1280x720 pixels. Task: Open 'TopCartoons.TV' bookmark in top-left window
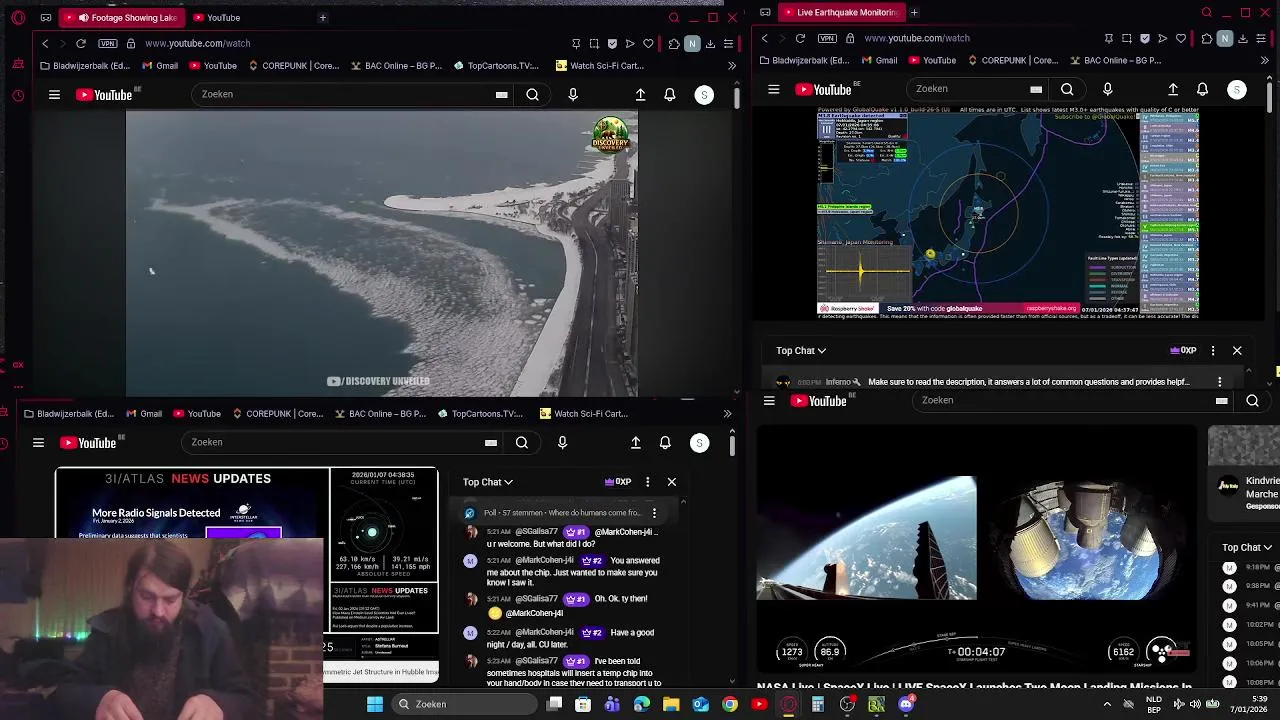[x=497, y=66]
